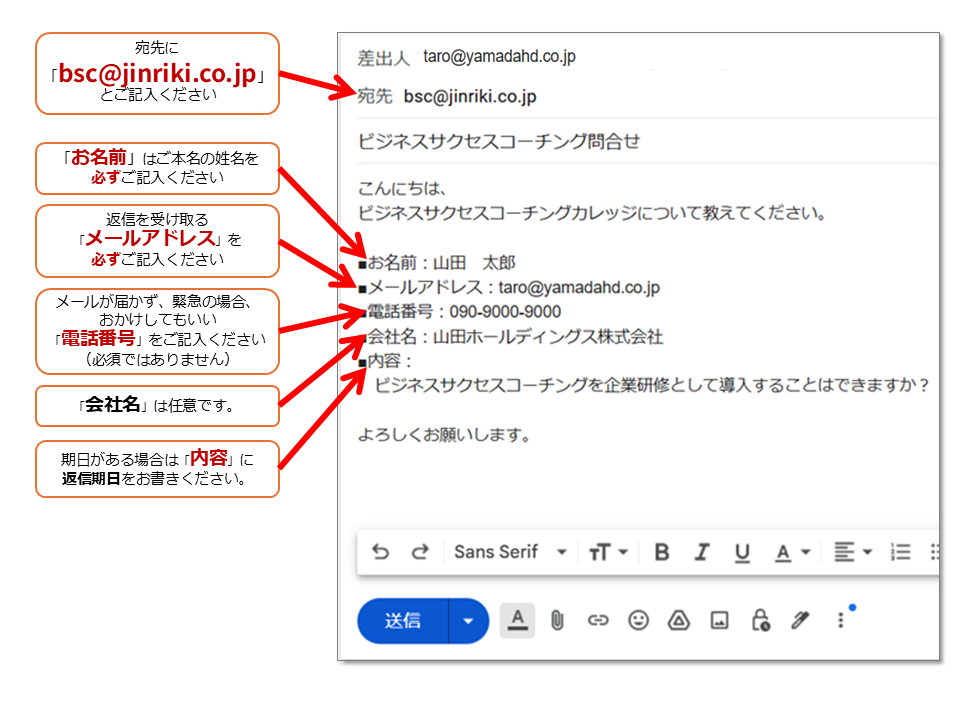Click the 電話番号：090-9000-9000 line

[460, 312]
